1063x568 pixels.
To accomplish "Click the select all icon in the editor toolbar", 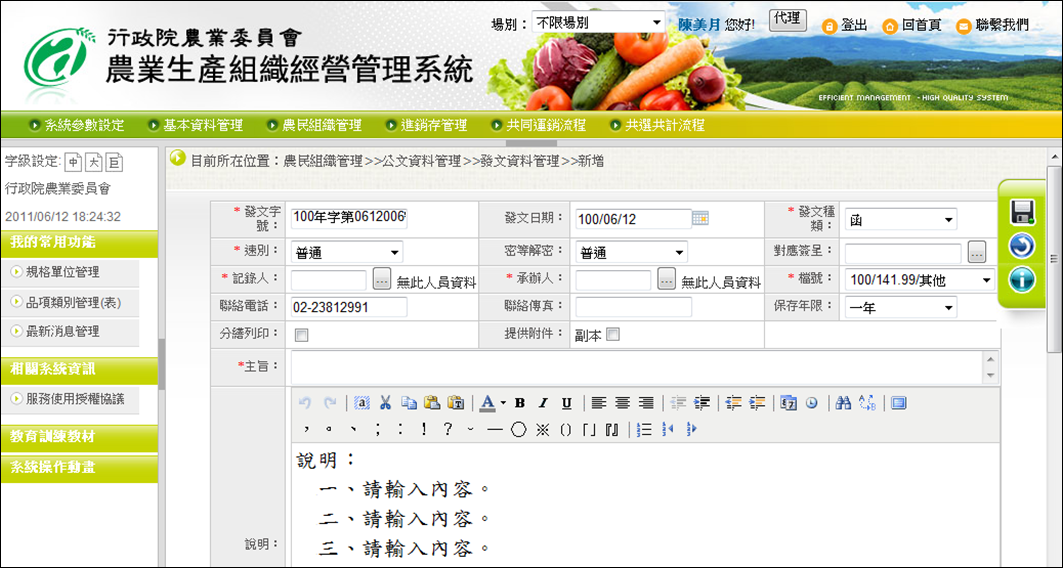I will 362,403.
